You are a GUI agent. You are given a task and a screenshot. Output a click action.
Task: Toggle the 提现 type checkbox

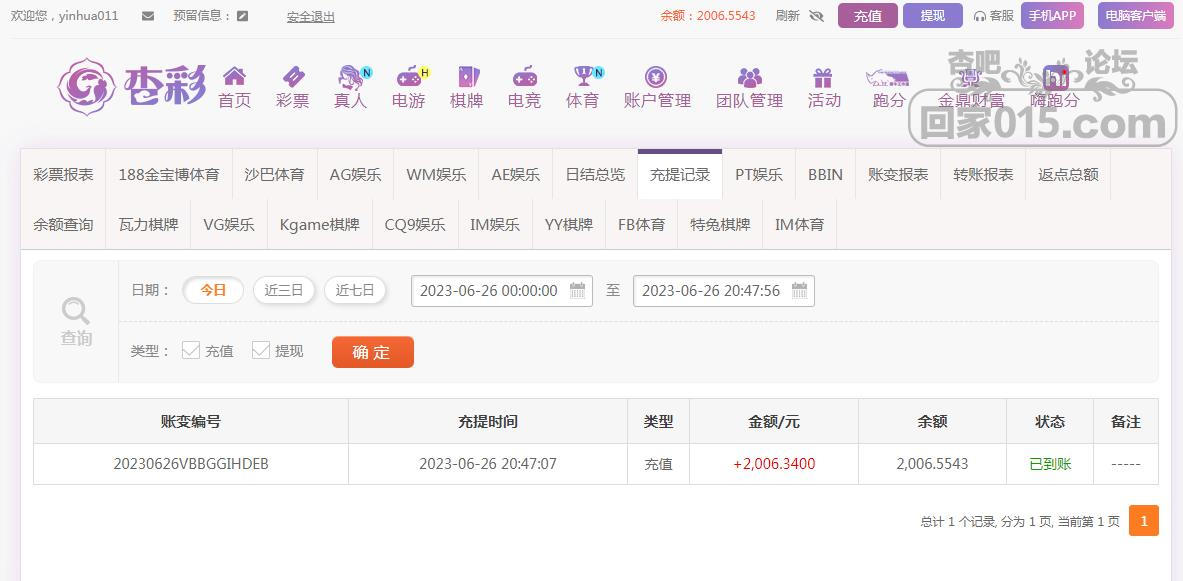click(261, 350)
